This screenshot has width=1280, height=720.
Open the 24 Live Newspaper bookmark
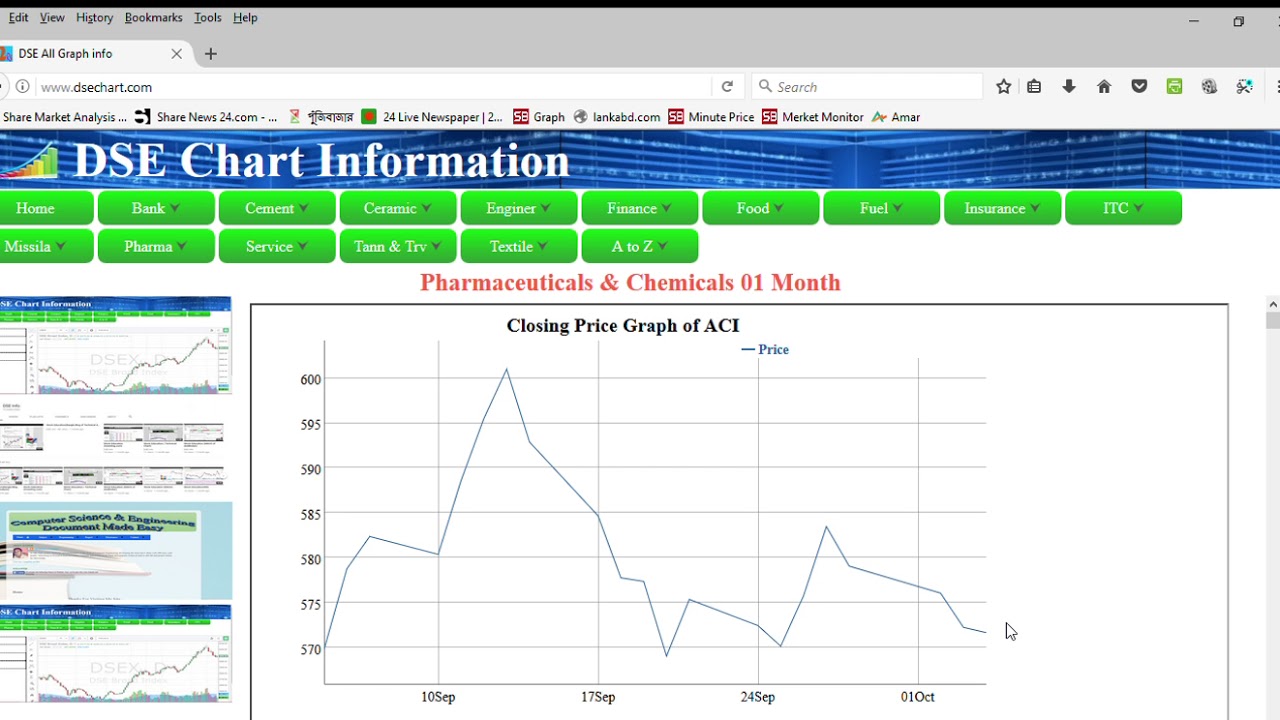[x=432, y=117]
